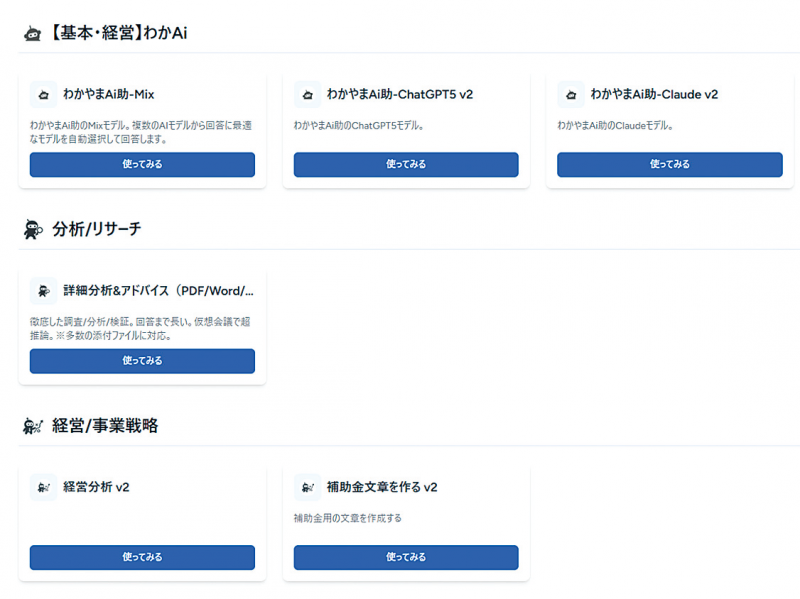Click the robot icon beside 【基本・経営】わかAi heading

(33, 34)
